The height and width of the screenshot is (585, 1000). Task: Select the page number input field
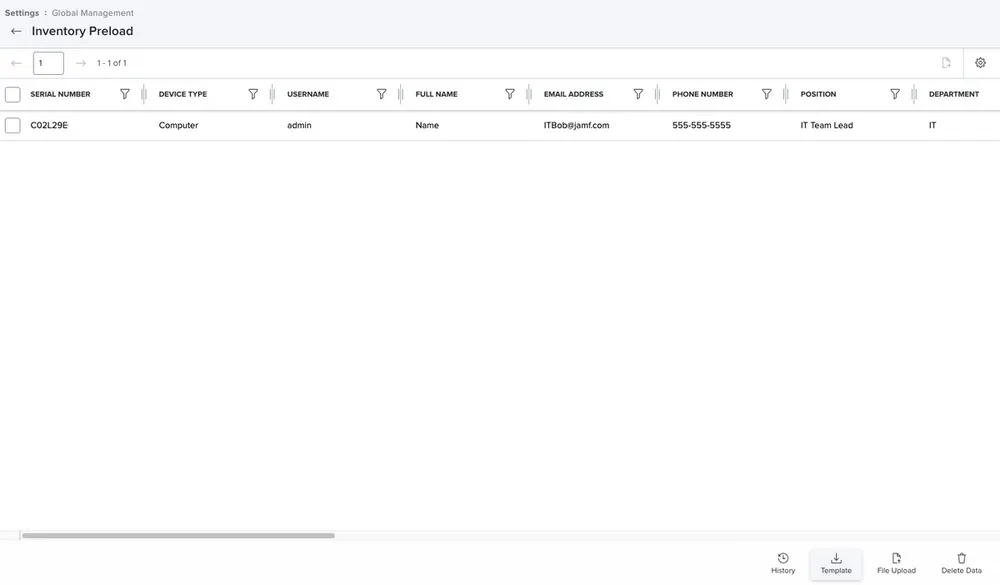pos(47,61)
